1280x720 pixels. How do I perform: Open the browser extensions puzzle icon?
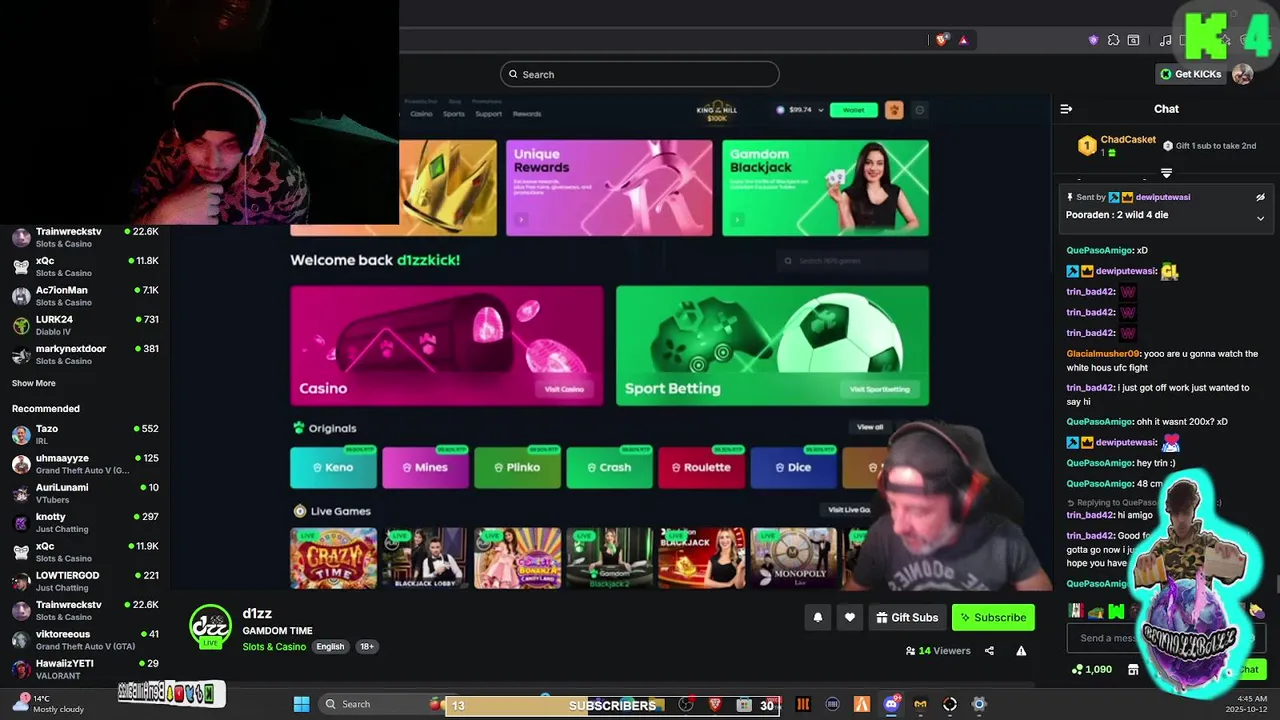tap(1113, 40)
